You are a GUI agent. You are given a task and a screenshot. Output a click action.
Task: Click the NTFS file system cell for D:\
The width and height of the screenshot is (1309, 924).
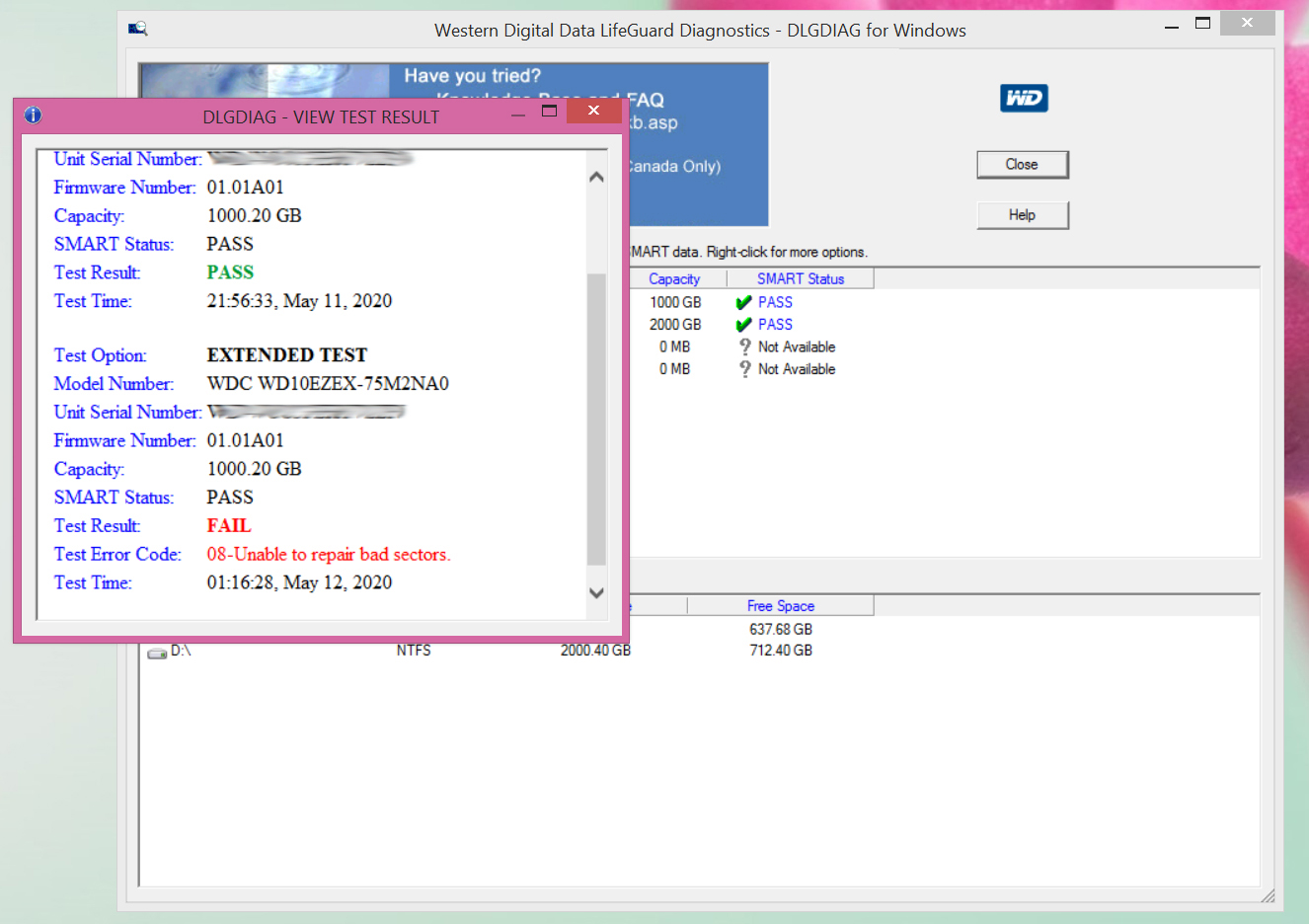pyautogui.click(x=414, y=651)
